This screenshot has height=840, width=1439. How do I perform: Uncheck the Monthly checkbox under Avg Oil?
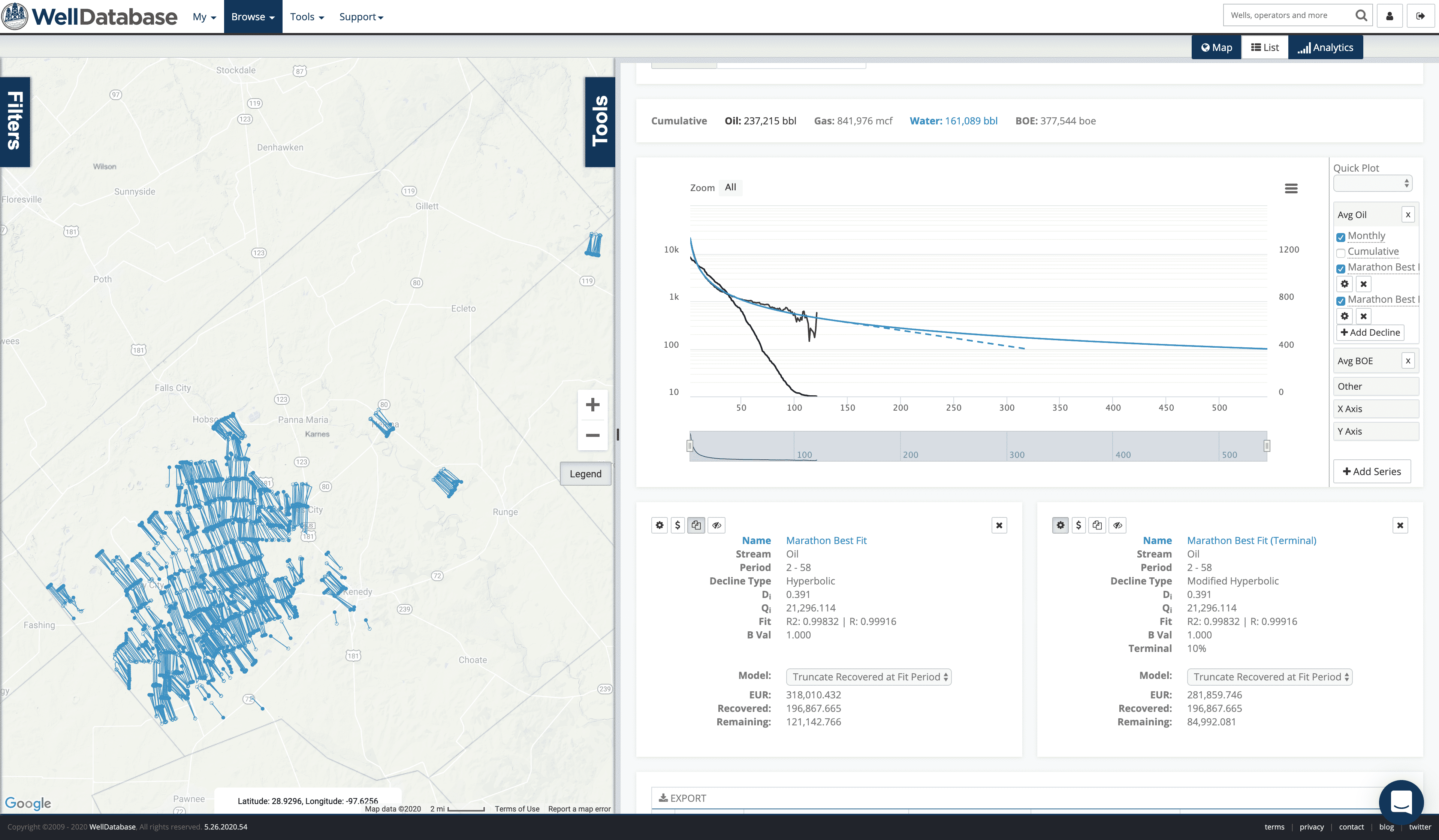click(x=1341, y=237)
